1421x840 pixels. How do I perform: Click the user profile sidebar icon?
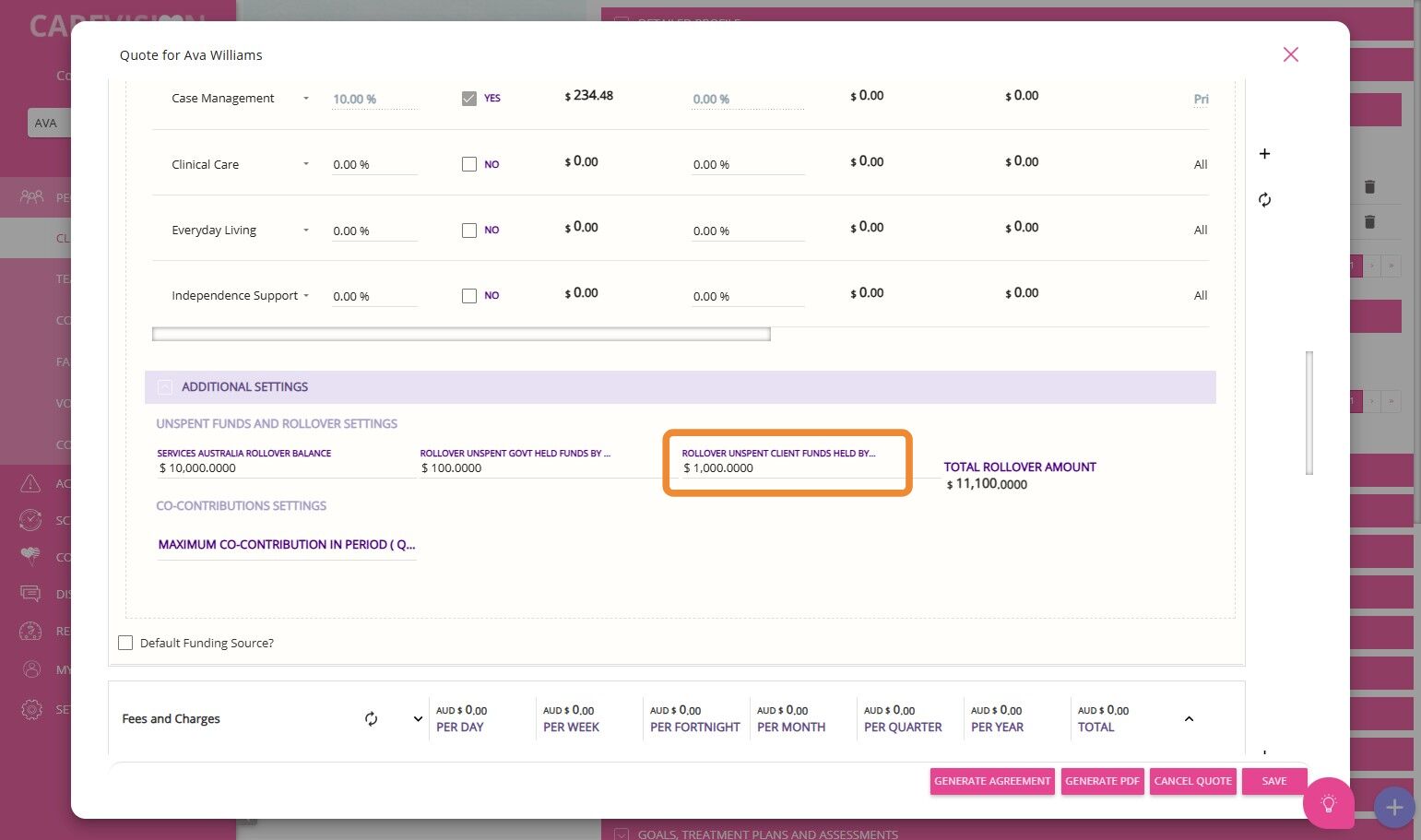click(31, 669)
